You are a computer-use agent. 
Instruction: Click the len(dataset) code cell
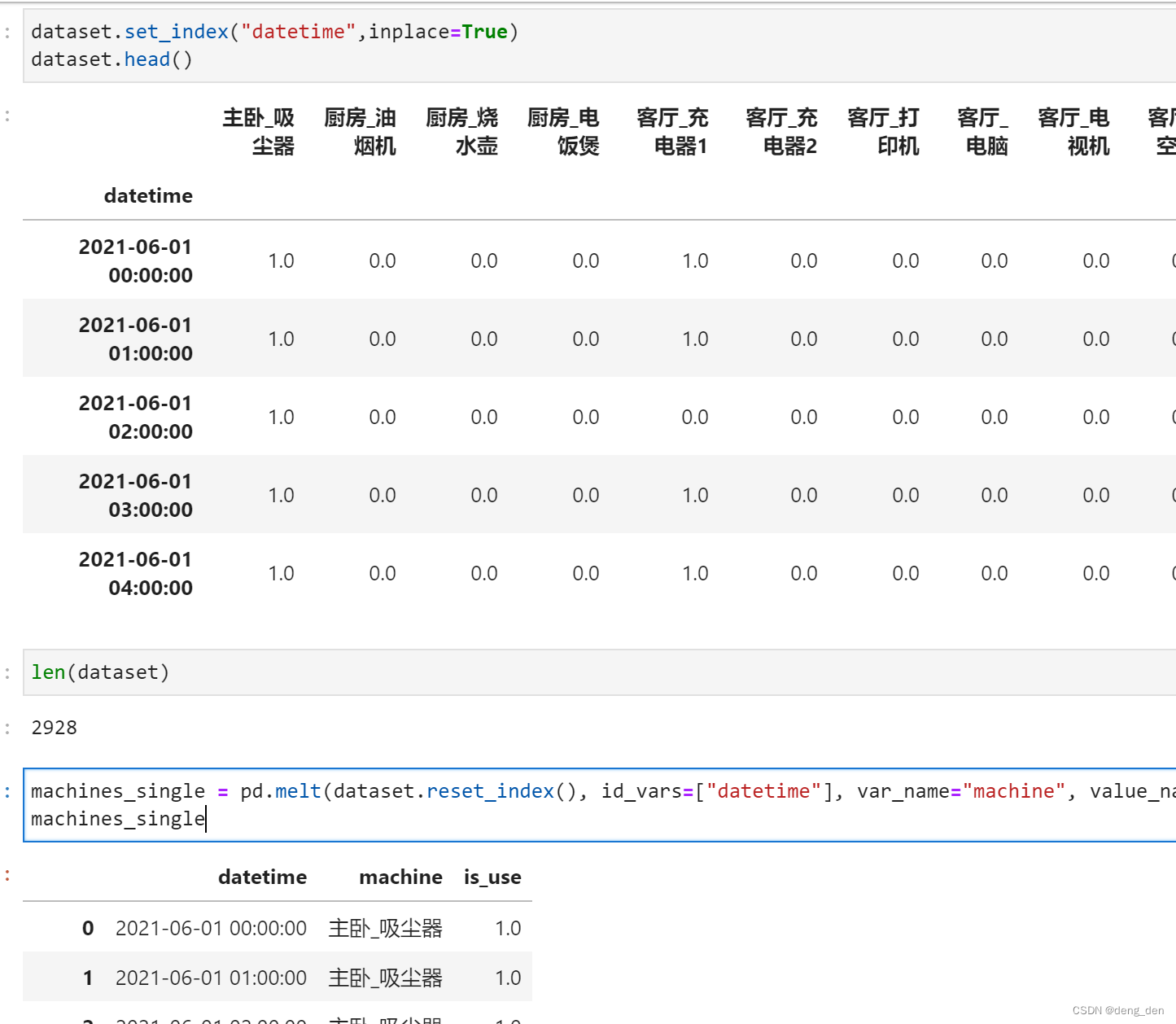pos(599,672)
